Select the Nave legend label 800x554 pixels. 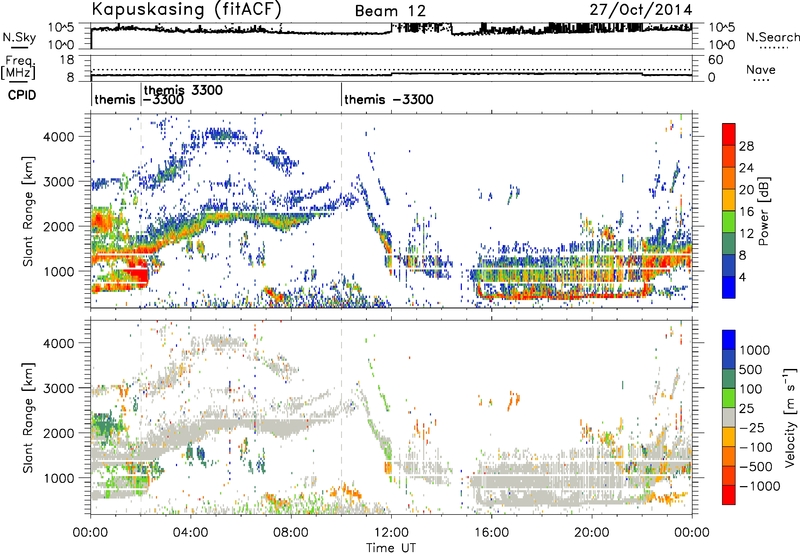pyautogui.click(x=760, y=70)
